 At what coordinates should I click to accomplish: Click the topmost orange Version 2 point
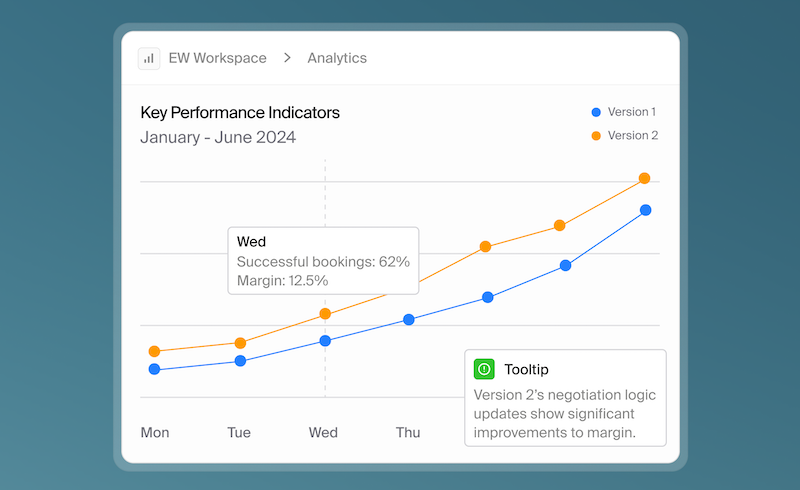644,178
